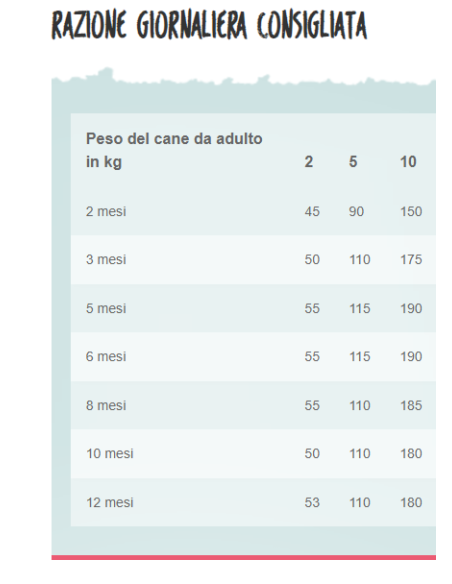Select the '6 mesi' row label
Viewport: 452px width, 584px height.
pos(106,356)
